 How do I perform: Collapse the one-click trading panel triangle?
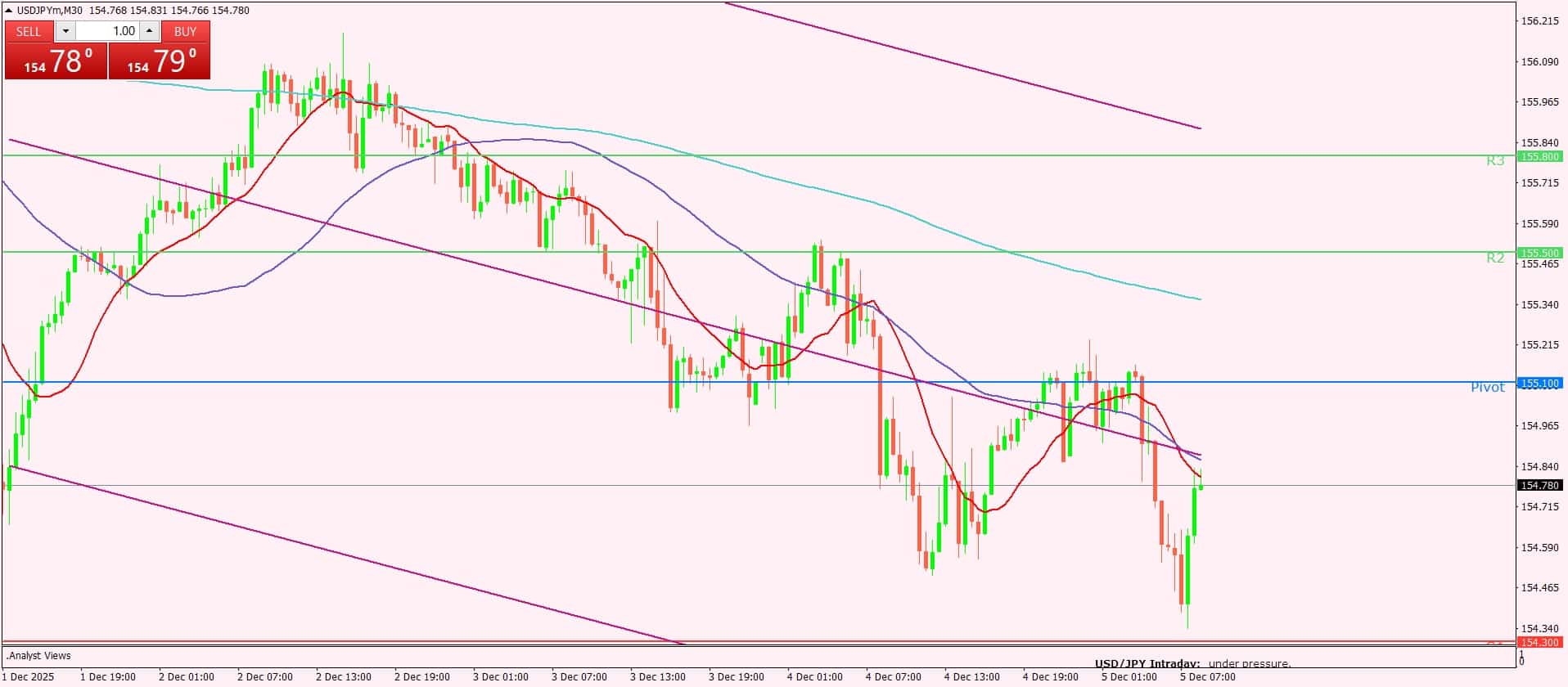click(9, 11)
